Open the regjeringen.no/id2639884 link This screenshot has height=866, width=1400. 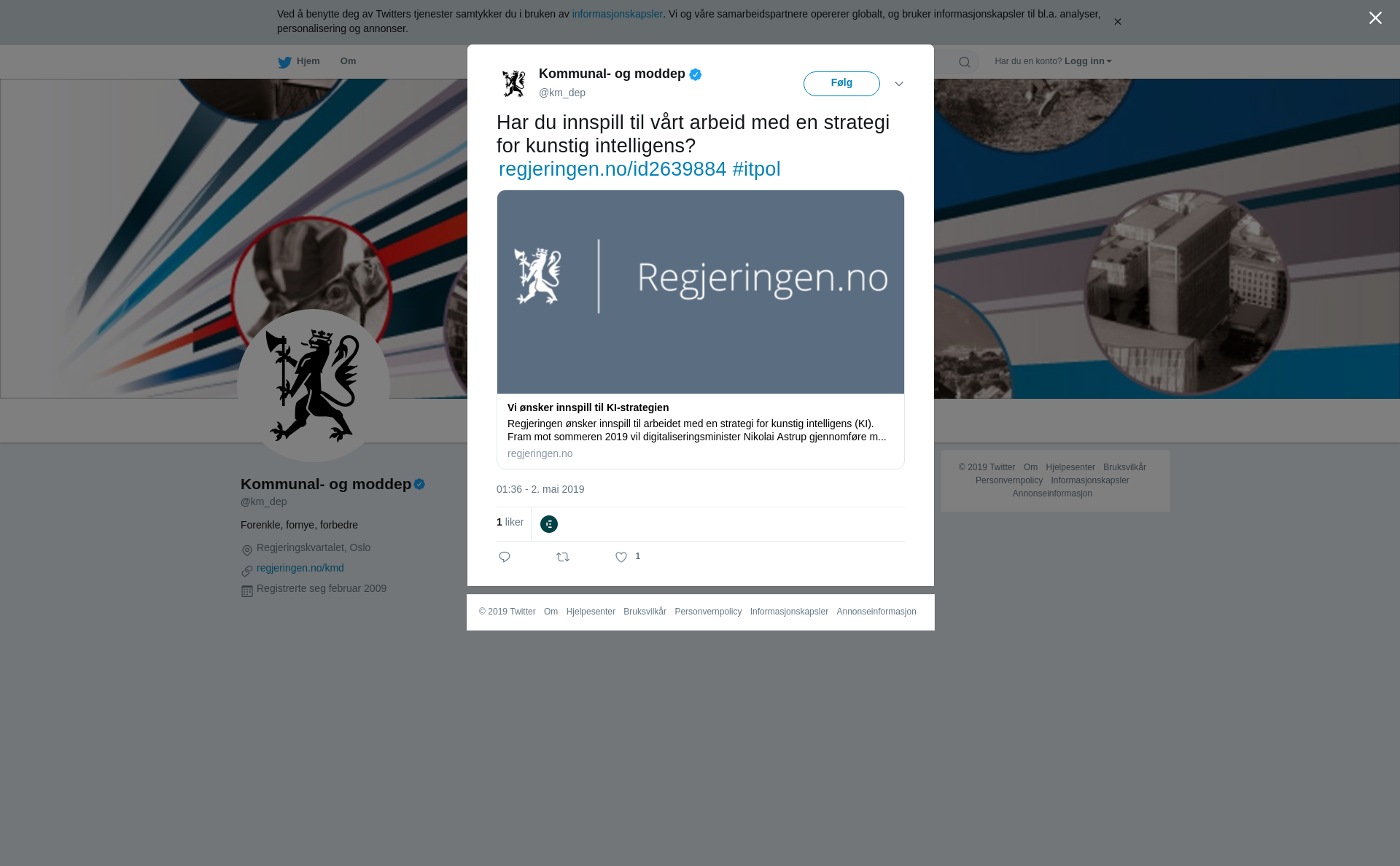pos(612,169)
